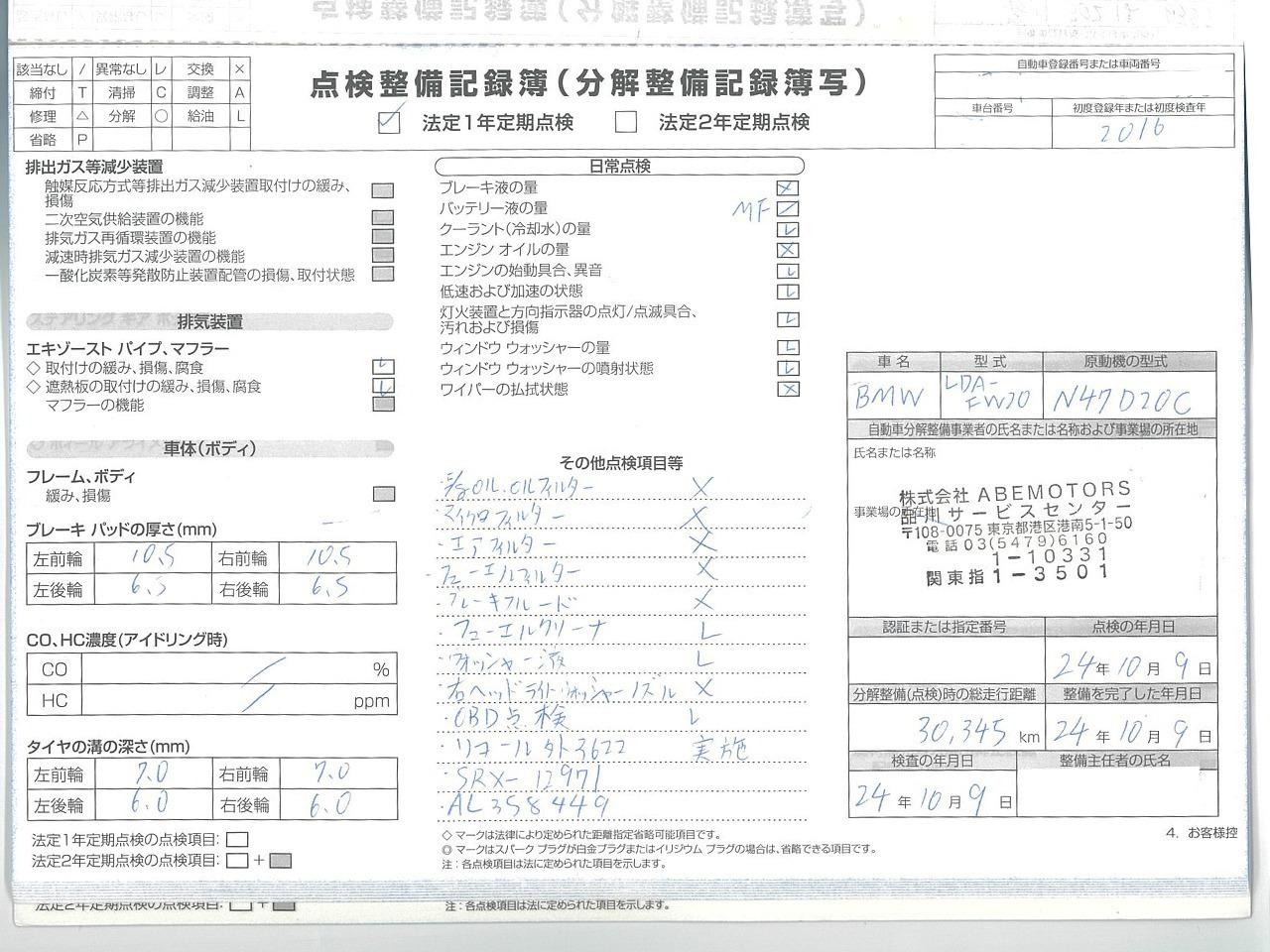Select the handwritten AL358449 entry
The width and height of the screenshot is (1270, 952).
[x=526, y=804]
